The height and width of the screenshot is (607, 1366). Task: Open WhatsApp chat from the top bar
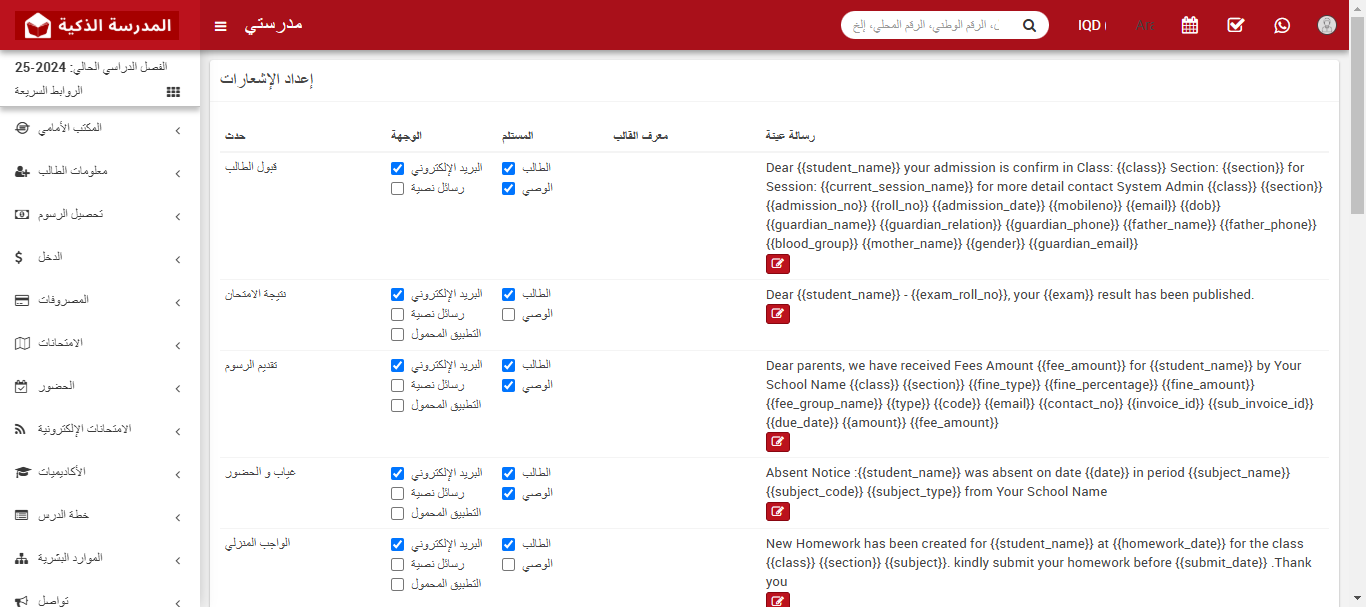point(1281,25)
